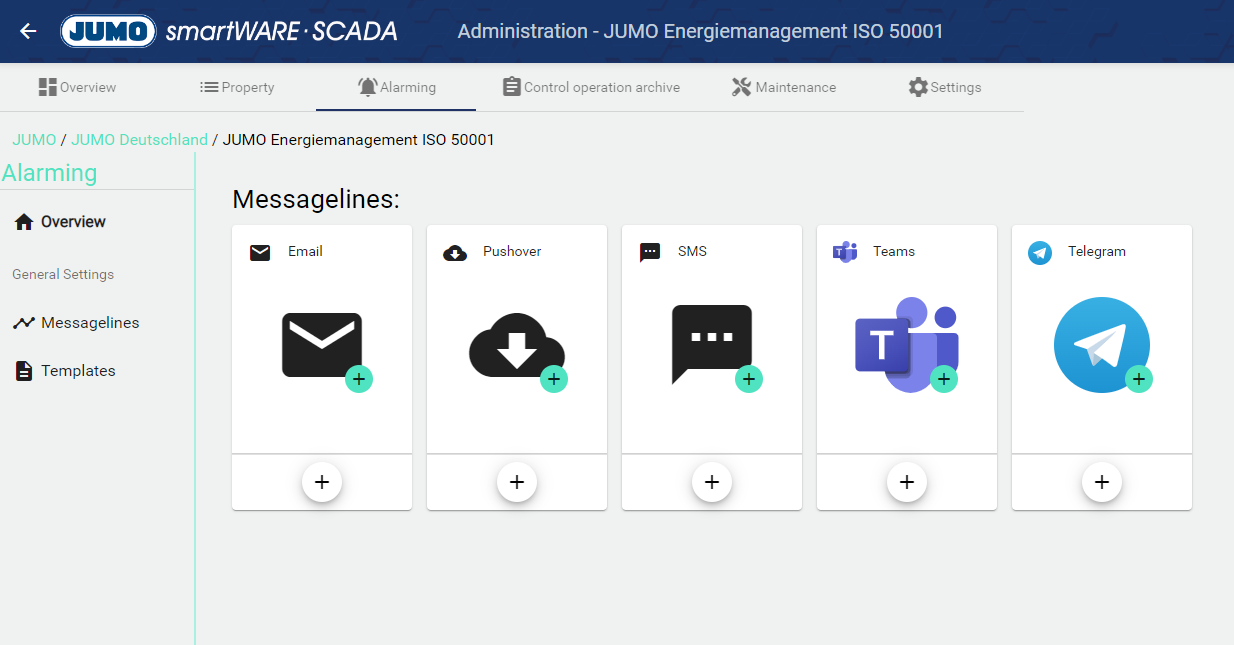The image size is (1234, 645).
Task: Add a new Telegram messageline with plus button
Action: pos(1102,482)
